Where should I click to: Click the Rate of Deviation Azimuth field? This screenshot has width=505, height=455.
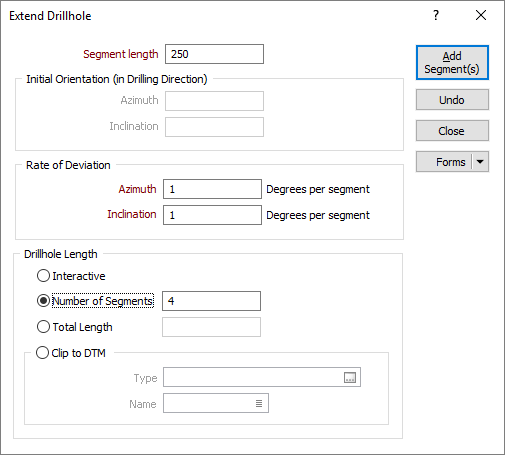pos(212,189)
